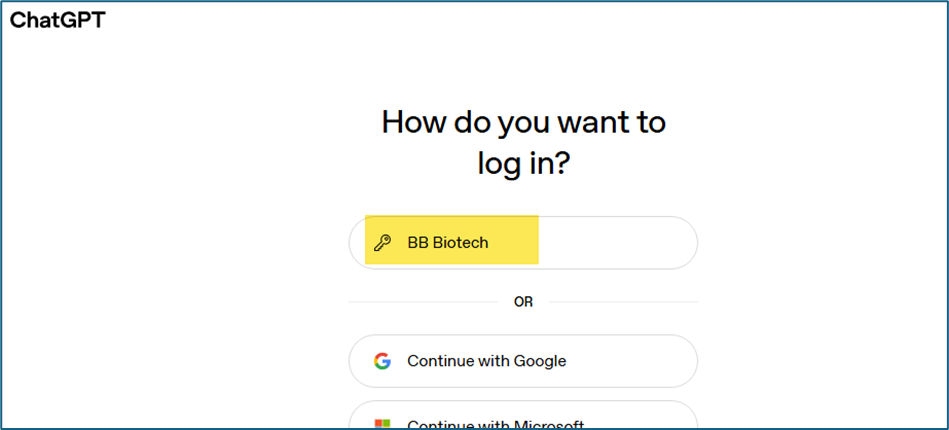Click the key icon beside BB Biotech

[382, 243]
